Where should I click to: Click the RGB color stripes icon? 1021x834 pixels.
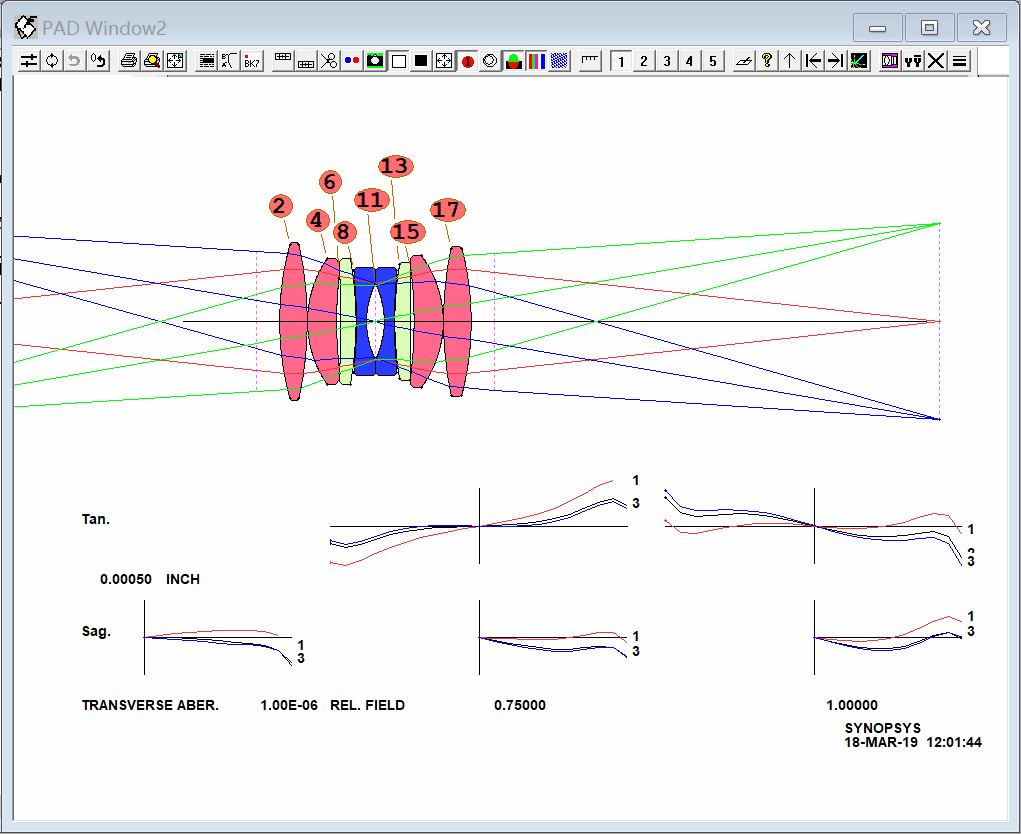point(536,61)
